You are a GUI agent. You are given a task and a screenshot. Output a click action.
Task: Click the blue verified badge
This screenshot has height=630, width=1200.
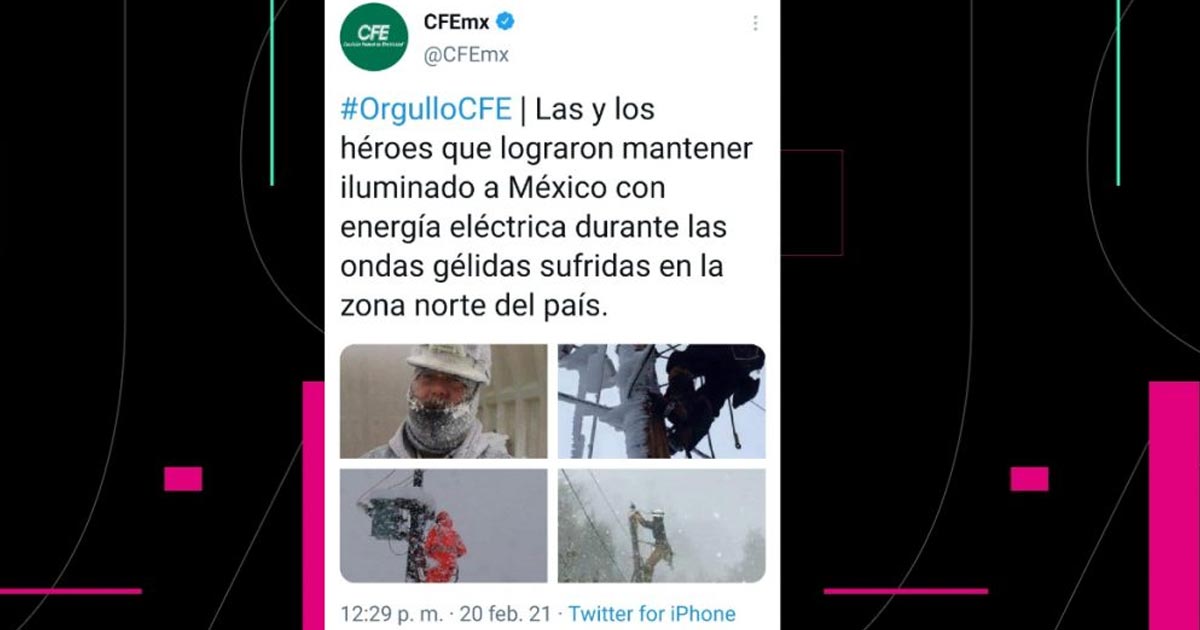click(x=507, y=21)
